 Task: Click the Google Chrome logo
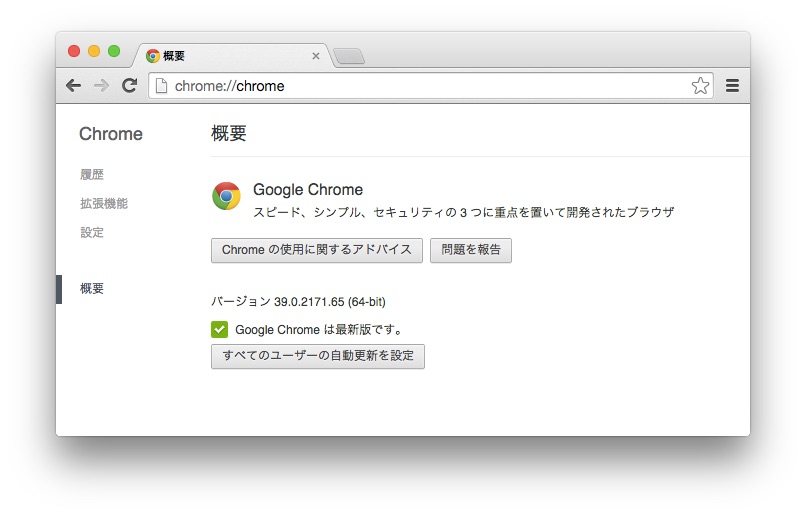coord(226,196)
